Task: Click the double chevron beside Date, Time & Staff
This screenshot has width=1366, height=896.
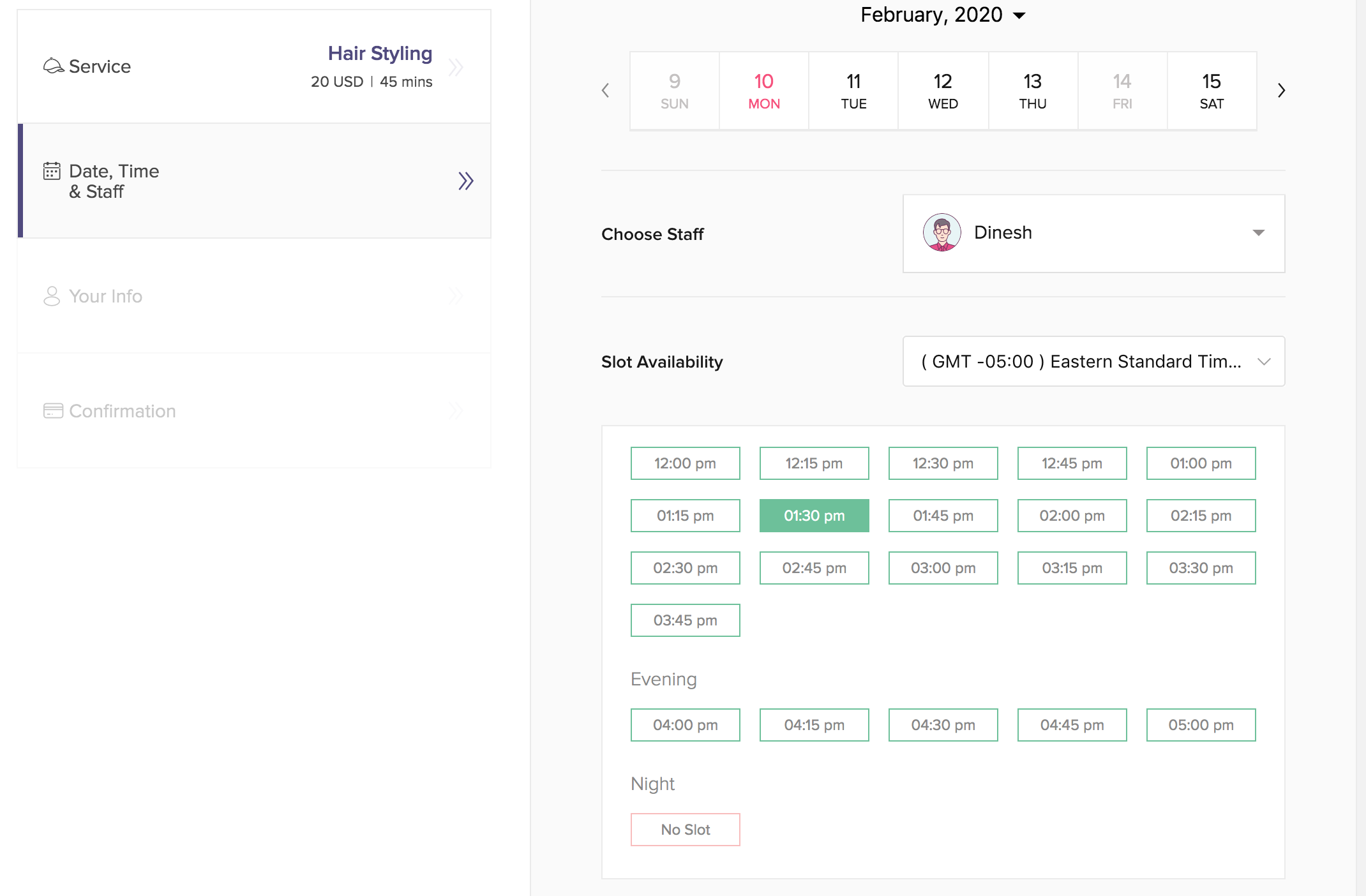Action: (465, 181)
